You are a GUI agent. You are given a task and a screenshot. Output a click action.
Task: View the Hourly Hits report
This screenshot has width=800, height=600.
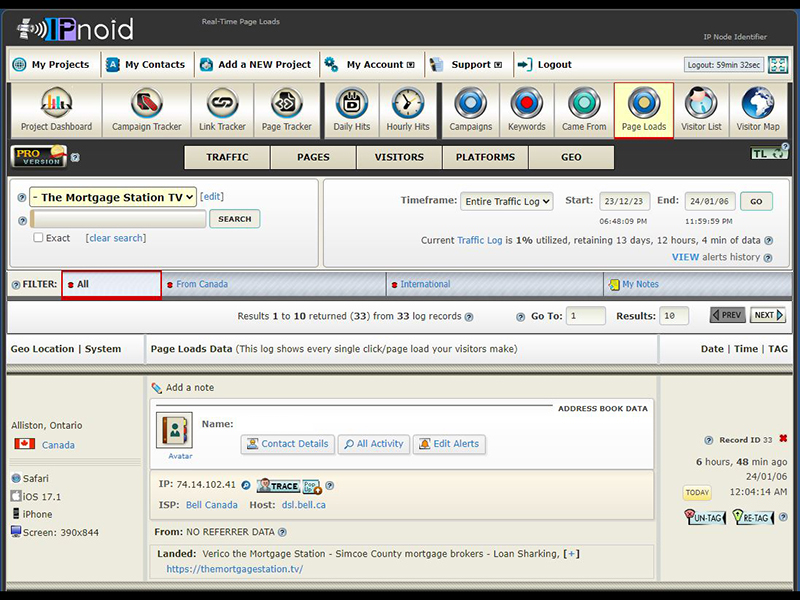(x=408, y=110)
